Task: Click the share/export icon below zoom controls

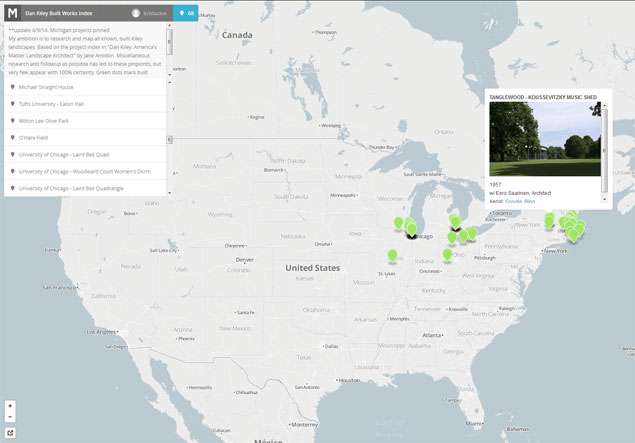Action: (10, 433)
